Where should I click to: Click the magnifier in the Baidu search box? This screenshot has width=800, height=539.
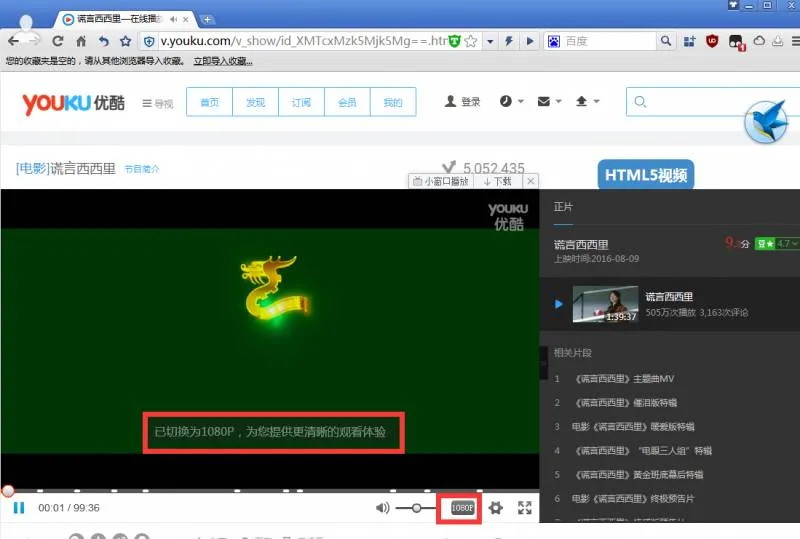pyautogui.click(x=666, y=41)
